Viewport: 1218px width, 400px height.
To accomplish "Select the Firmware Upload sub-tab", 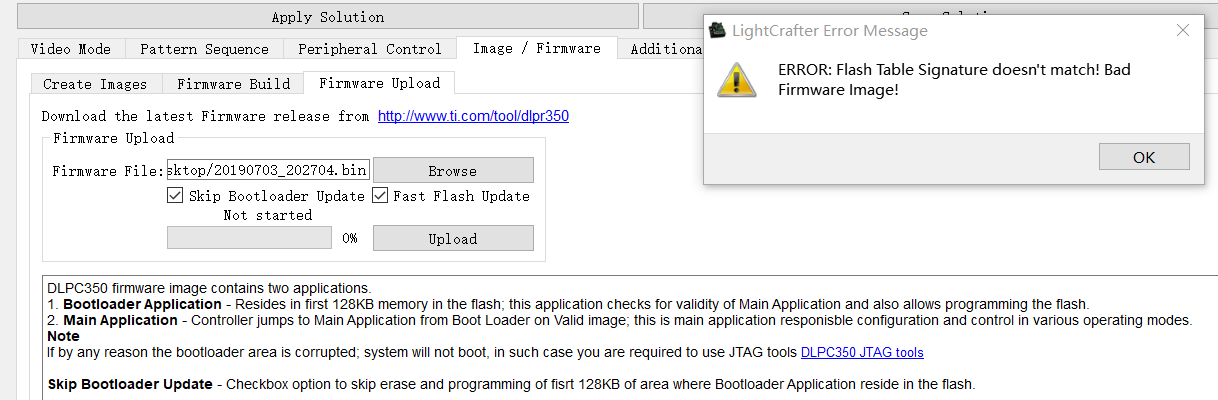I will pos(379,84).
